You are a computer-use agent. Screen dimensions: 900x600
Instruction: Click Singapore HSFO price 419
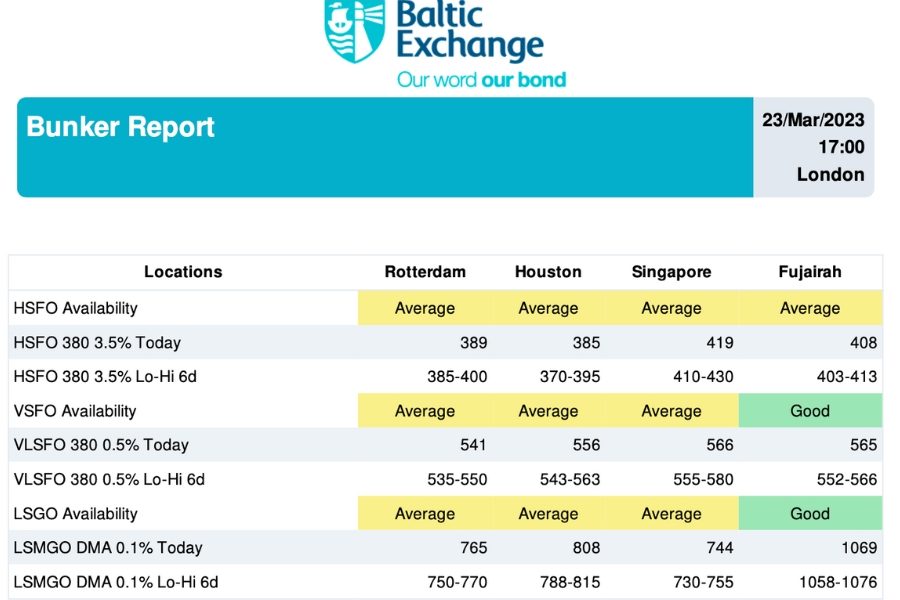(720, 343)
